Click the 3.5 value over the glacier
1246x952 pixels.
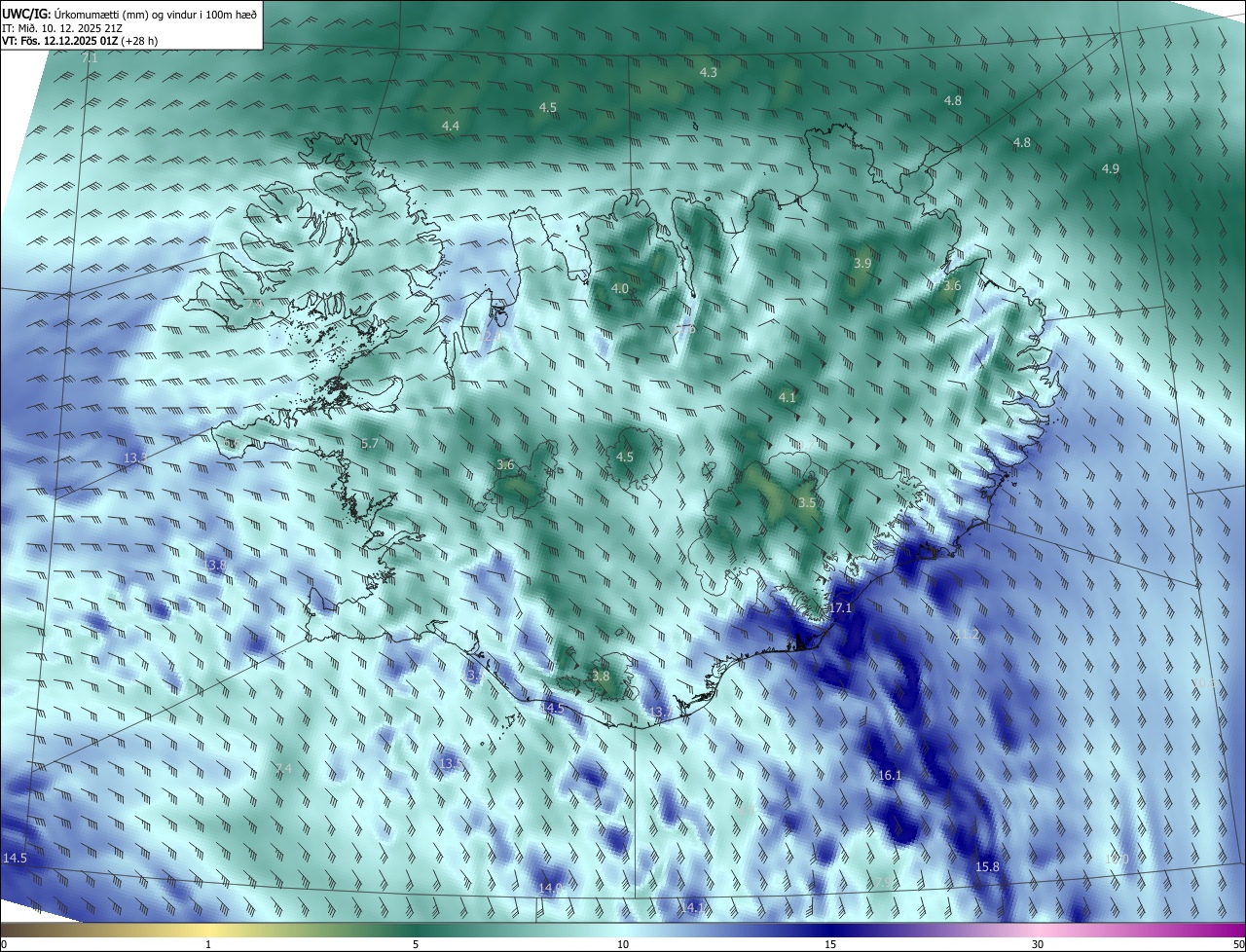click(x=807, y=503)
